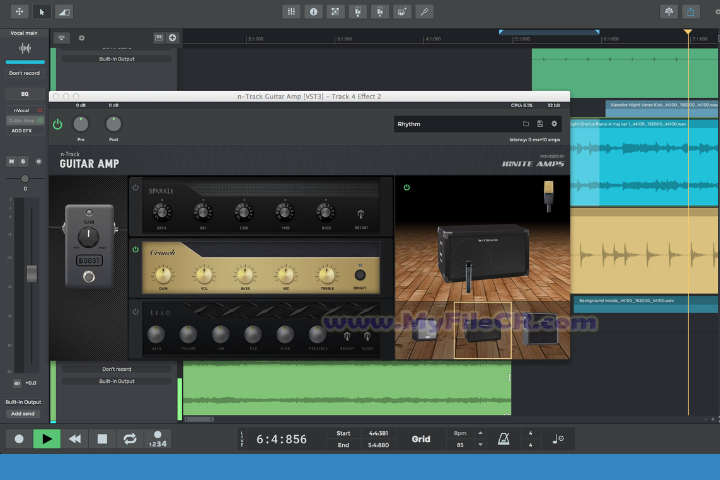Image resolution: width=720 pixels, height=480 pixels.
Task: Select the left combo cabinet thumbnail
Action: pyautogui.click(x=424, y=330)
